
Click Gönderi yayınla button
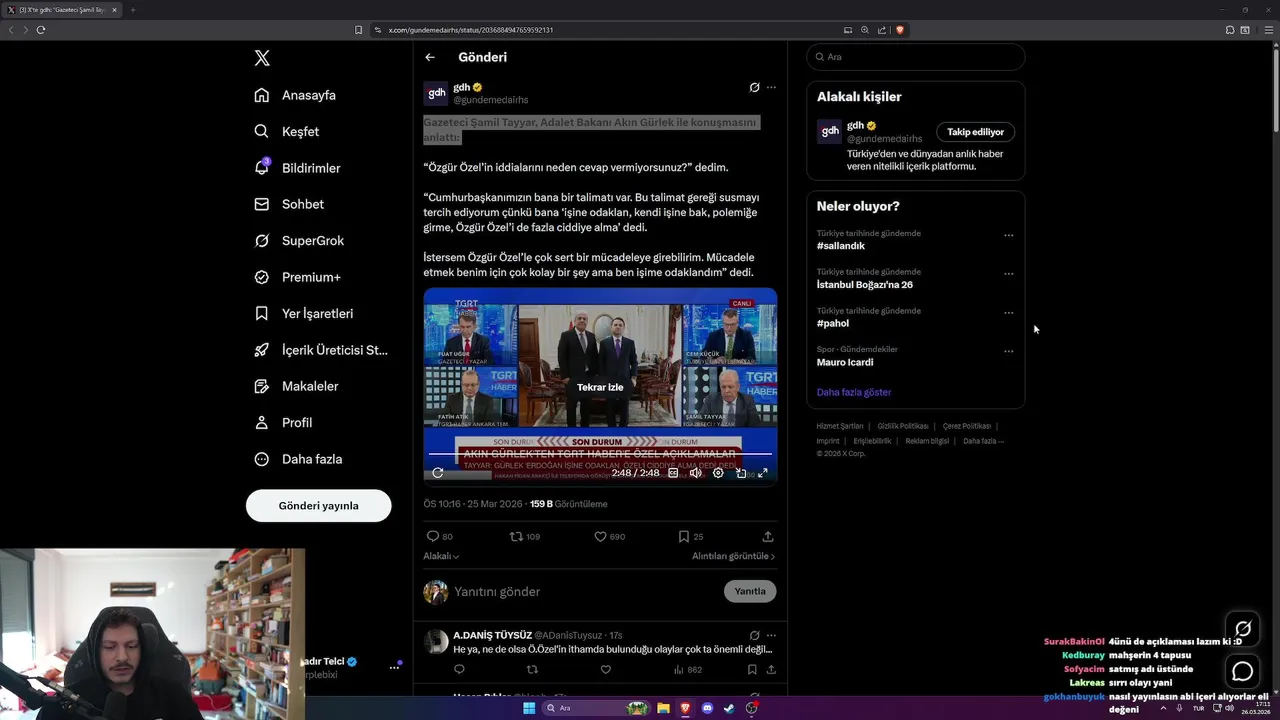tap(318, 505)
